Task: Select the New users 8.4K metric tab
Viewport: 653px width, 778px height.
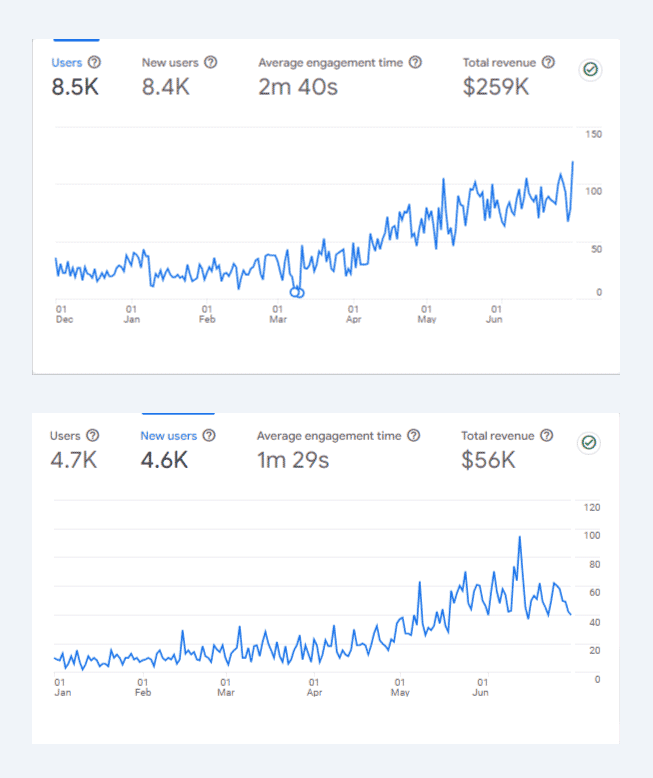Action: (178, 76)
